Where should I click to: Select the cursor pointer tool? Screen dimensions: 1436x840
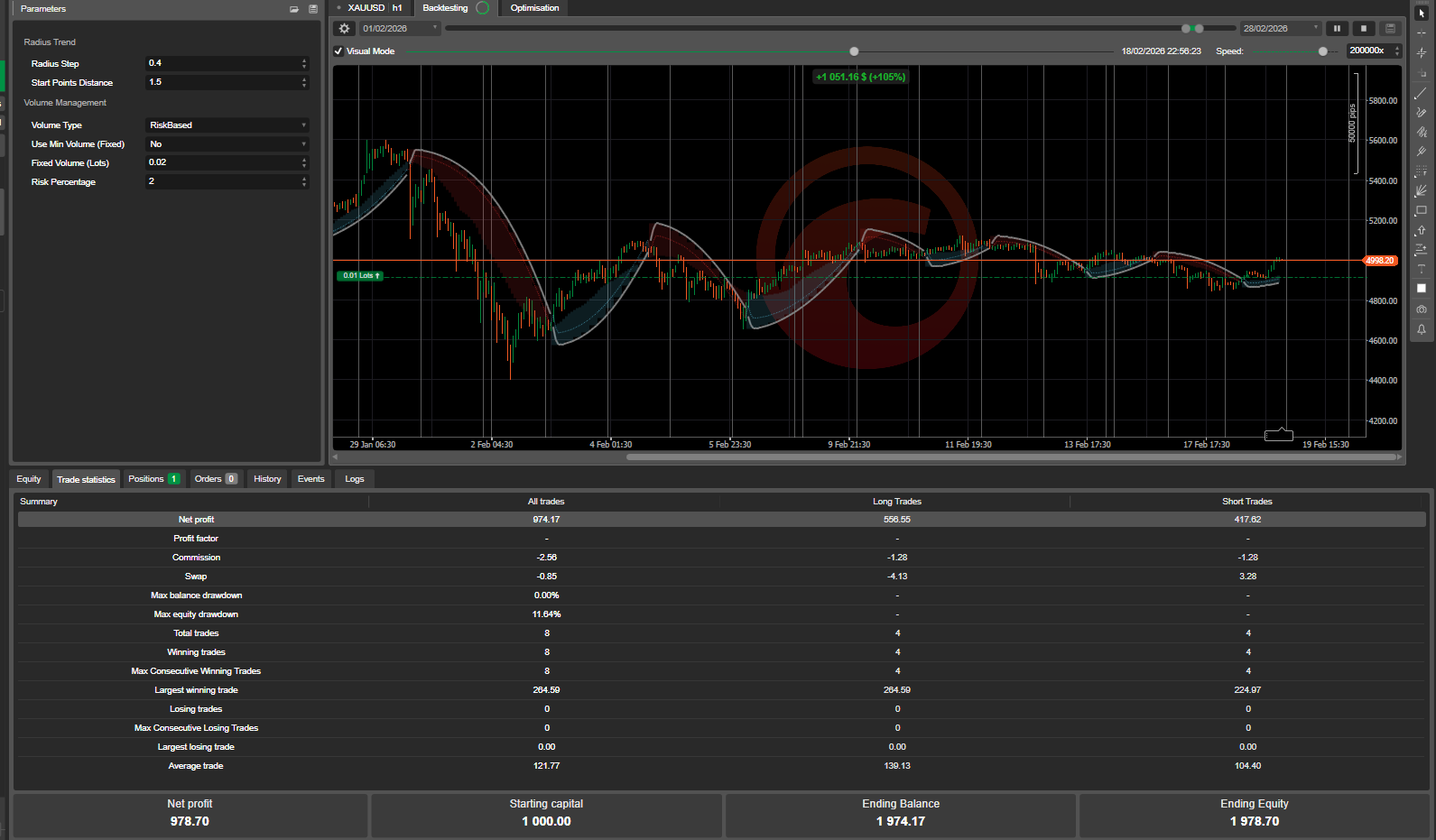coord(1422,13)
